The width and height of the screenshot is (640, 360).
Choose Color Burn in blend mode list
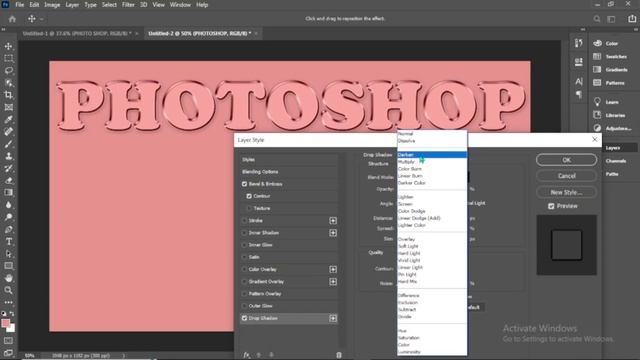[432, 169]
